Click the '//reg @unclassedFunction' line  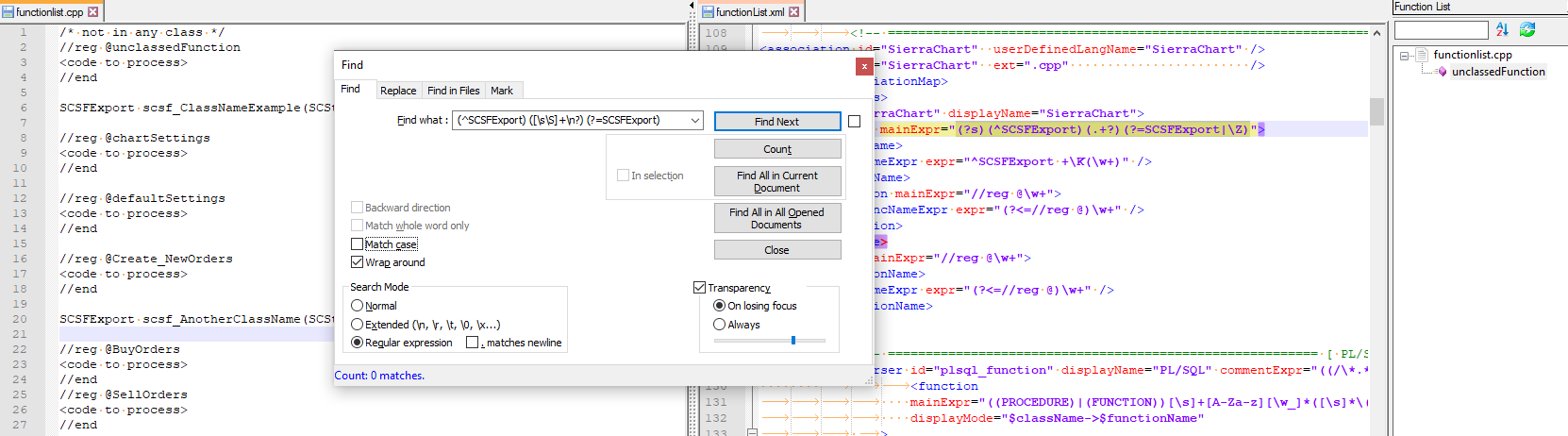(x=150, y=47)
